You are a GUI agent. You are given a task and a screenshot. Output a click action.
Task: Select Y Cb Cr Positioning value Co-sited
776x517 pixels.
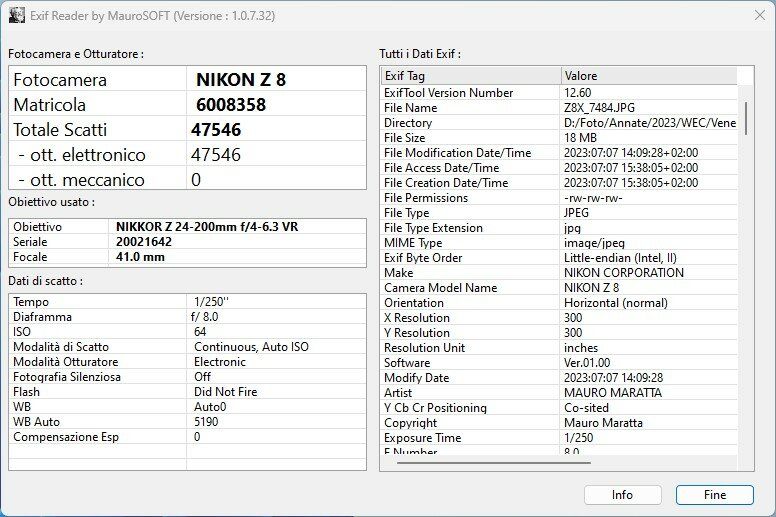586,408
